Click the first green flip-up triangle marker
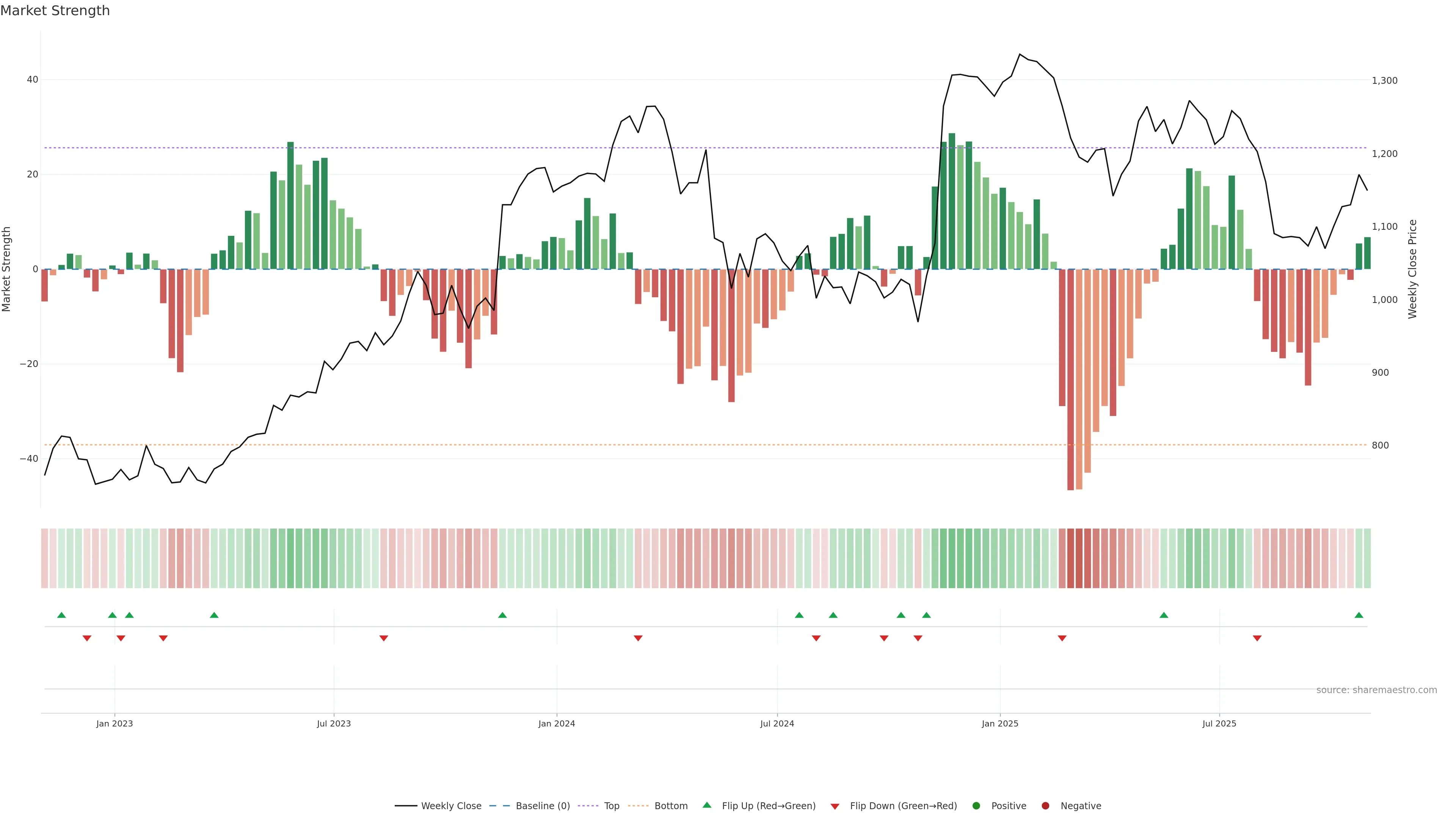1456x819 pixels. pos(61,615)
